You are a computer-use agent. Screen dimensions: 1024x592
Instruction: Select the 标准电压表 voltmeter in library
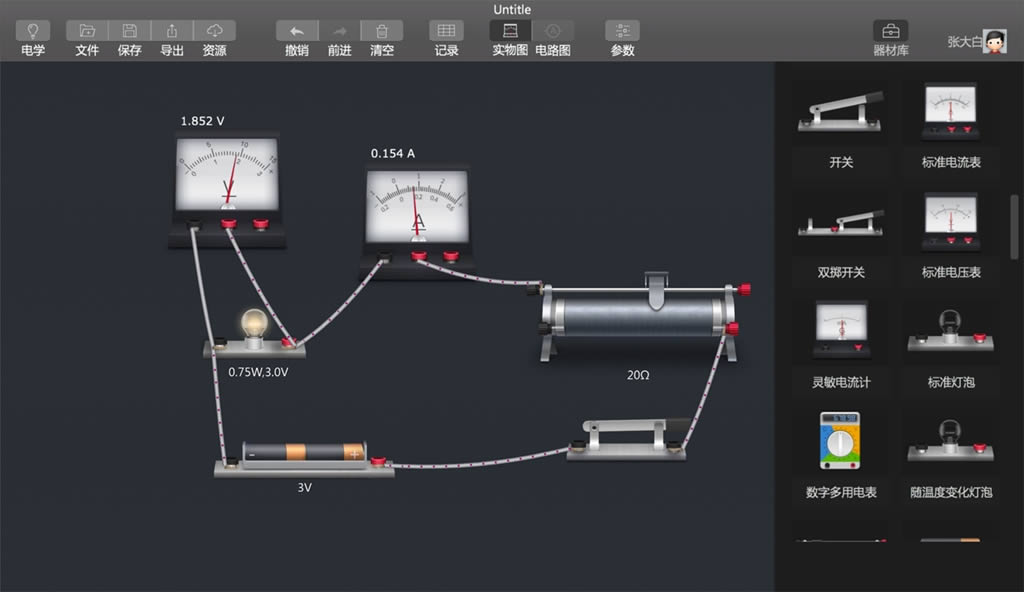pyautogui.click(x=951, y=222)
